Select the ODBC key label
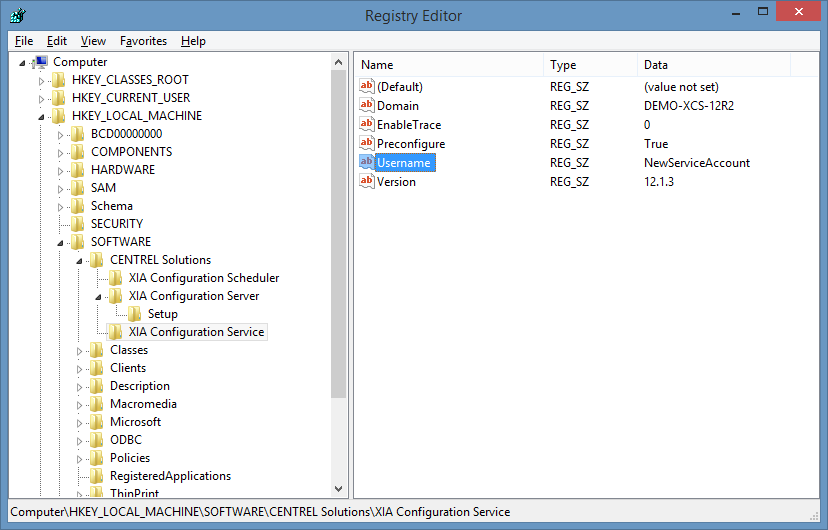 [x=126, y=440]
